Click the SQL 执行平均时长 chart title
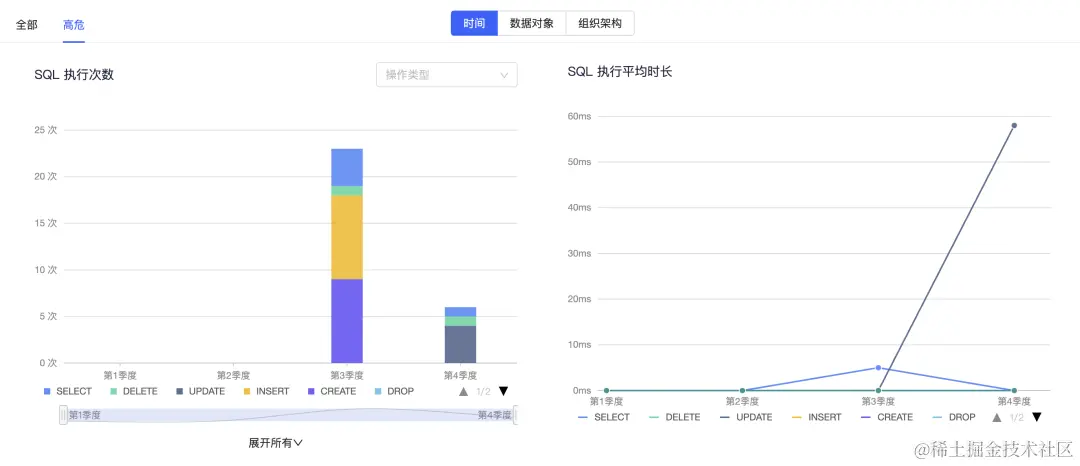The height and width of the screenshot is (466, 1080). coord(620,71)
